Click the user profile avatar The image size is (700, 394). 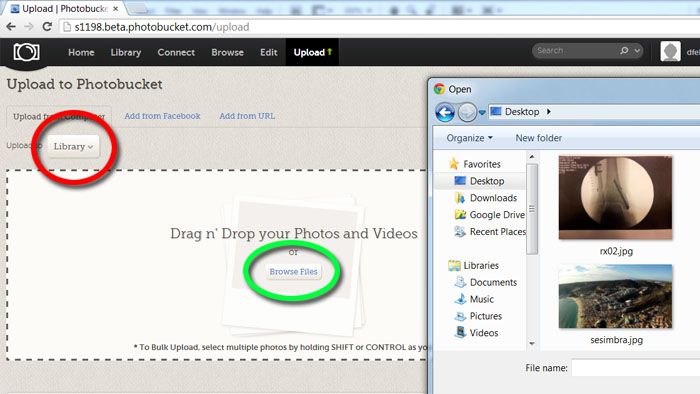click(670, 51)
